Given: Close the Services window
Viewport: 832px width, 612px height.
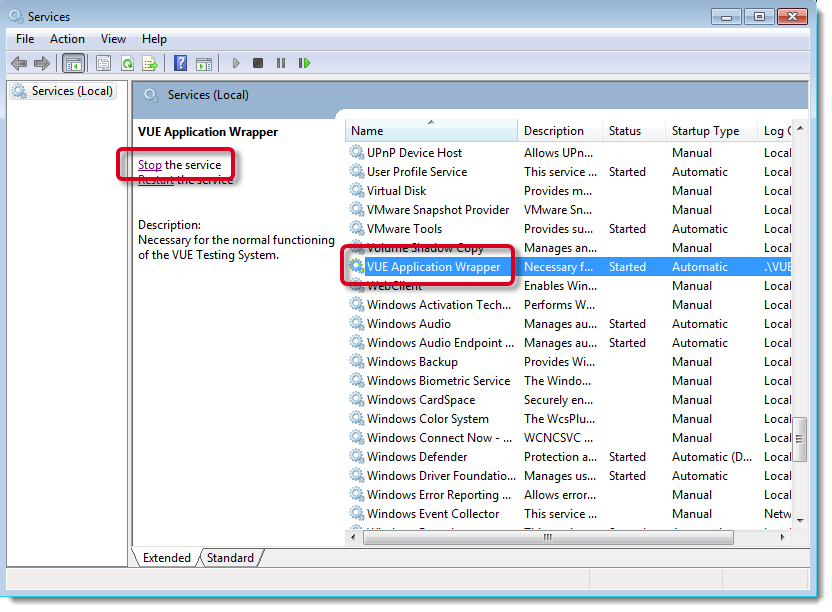Looking at the screenshot, I should click(792, 17).
